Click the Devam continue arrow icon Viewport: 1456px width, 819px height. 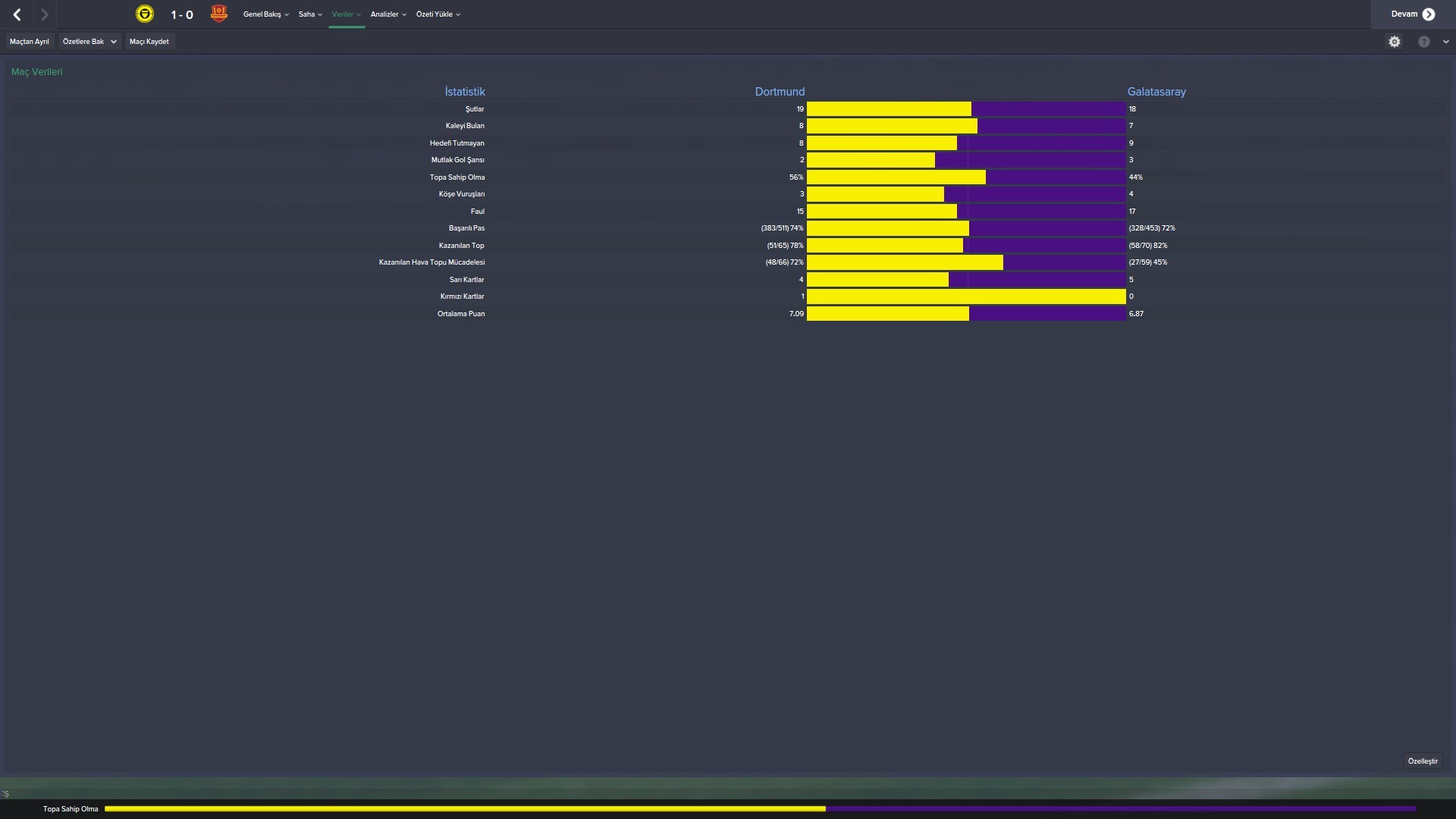(x=1429, y=14)
